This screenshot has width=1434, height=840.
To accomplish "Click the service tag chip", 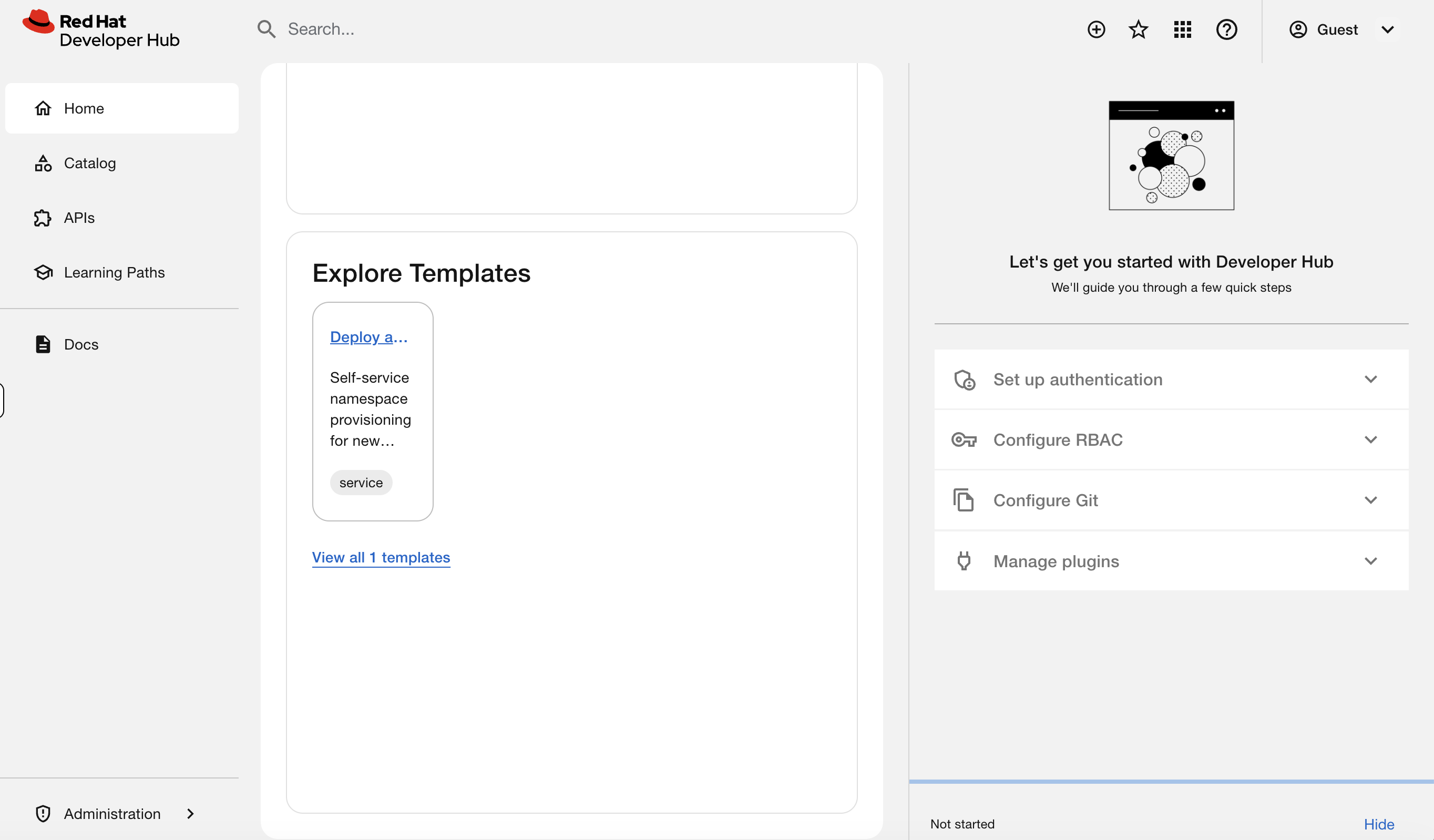I will pyautogui.click(x=361, y=482).
